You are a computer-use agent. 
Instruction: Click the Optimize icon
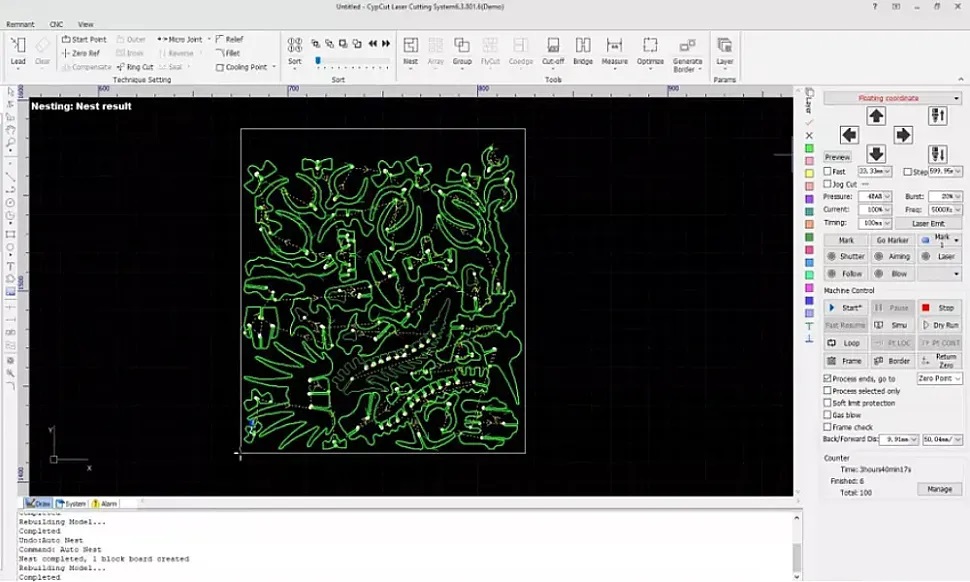click(650, 48)
